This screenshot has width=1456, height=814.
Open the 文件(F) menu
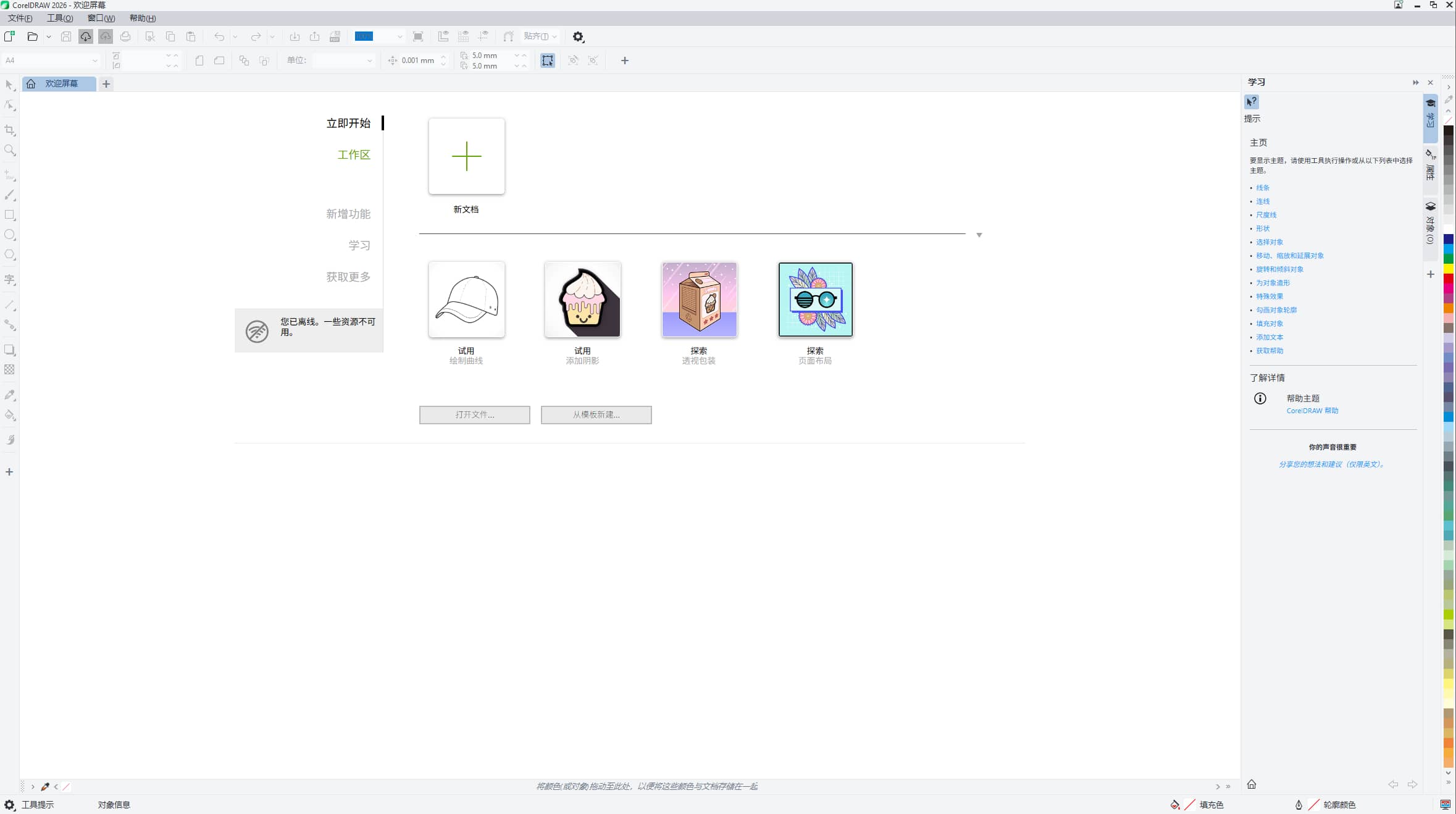pos(20,18)
